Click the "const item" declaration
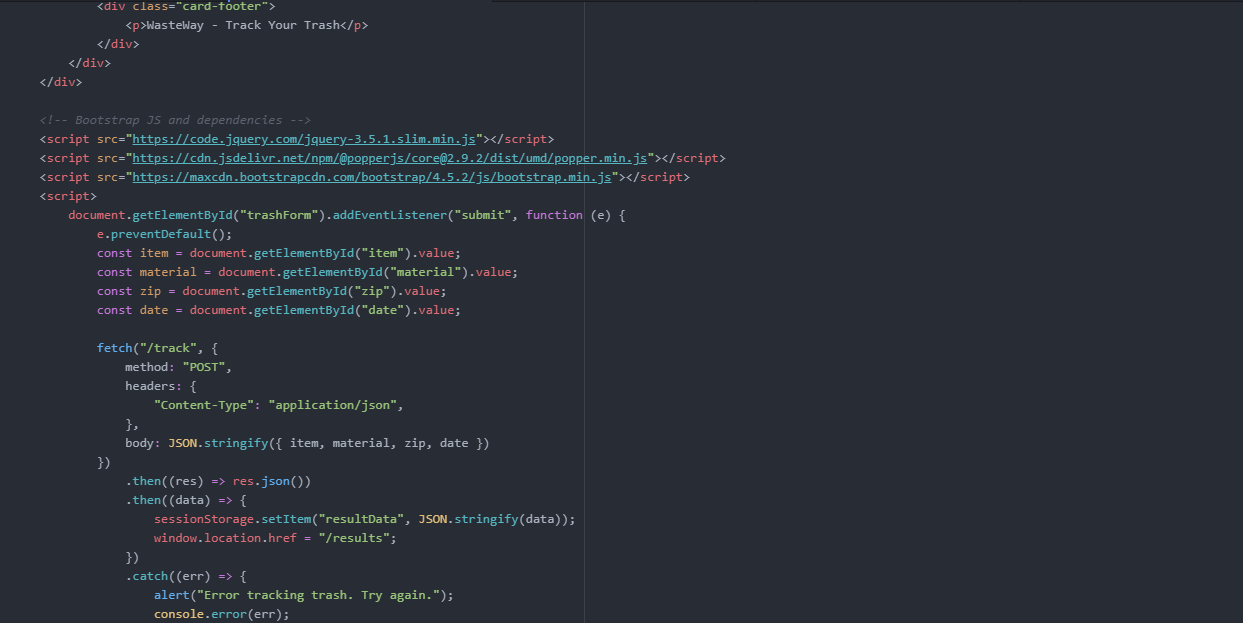This screenshot has height=623, width=1243. click(133, 253)
